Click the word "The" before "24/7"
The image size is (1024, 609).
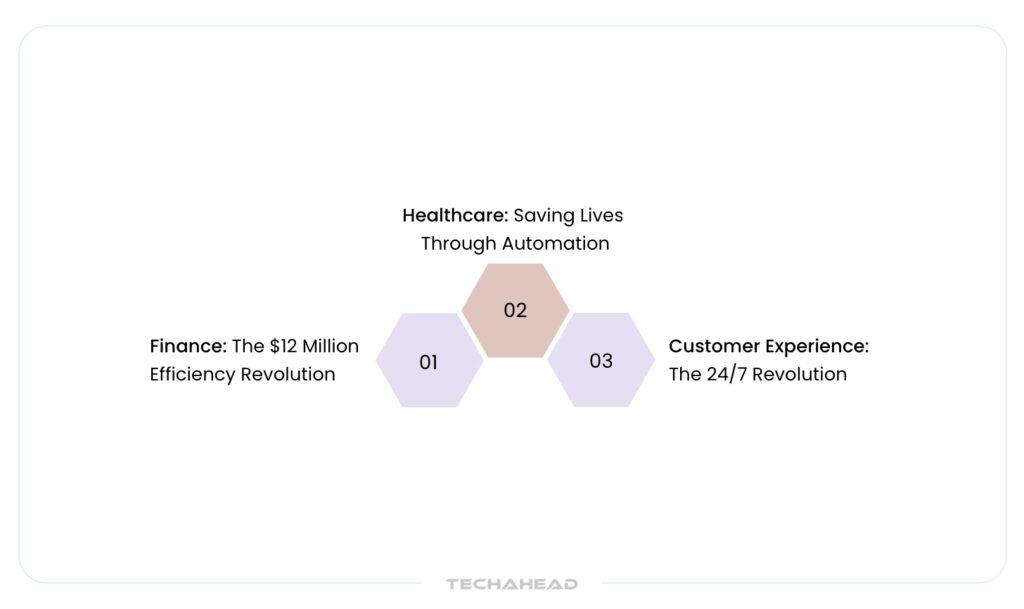(x=685, y=375)
